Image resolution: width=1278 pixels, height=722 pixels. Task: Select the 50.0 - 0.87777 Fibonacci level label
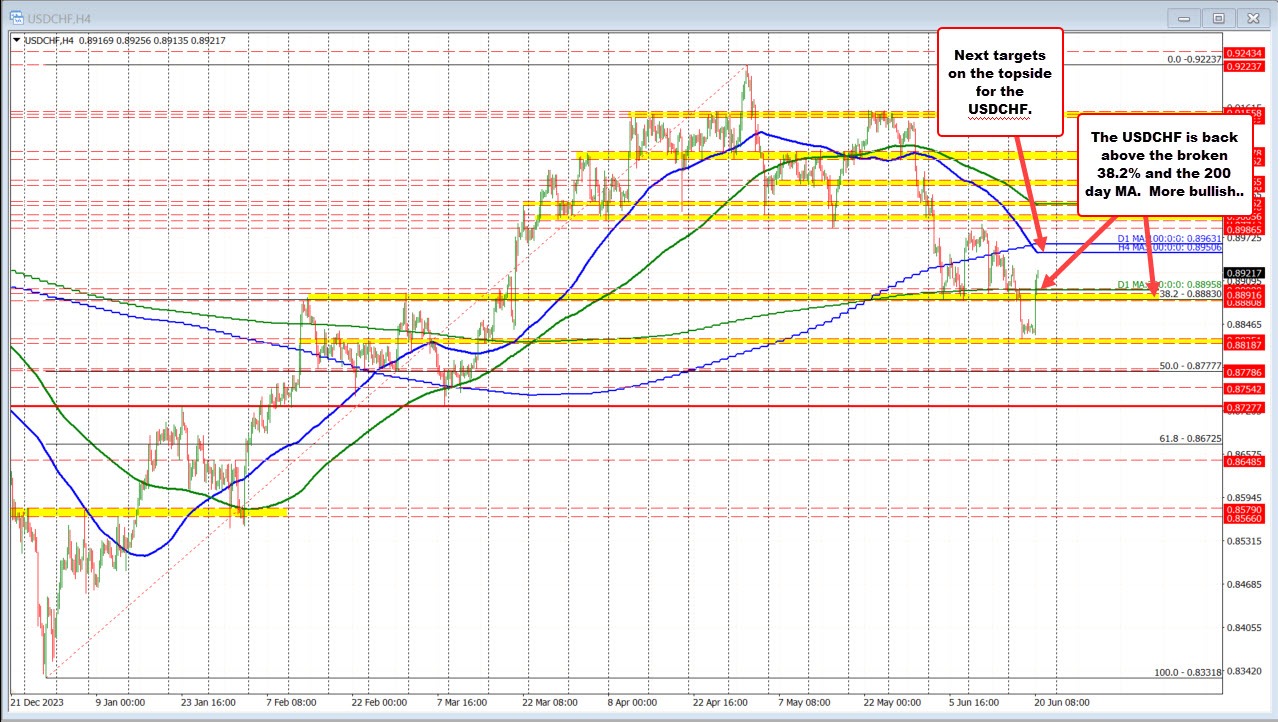1190,366
